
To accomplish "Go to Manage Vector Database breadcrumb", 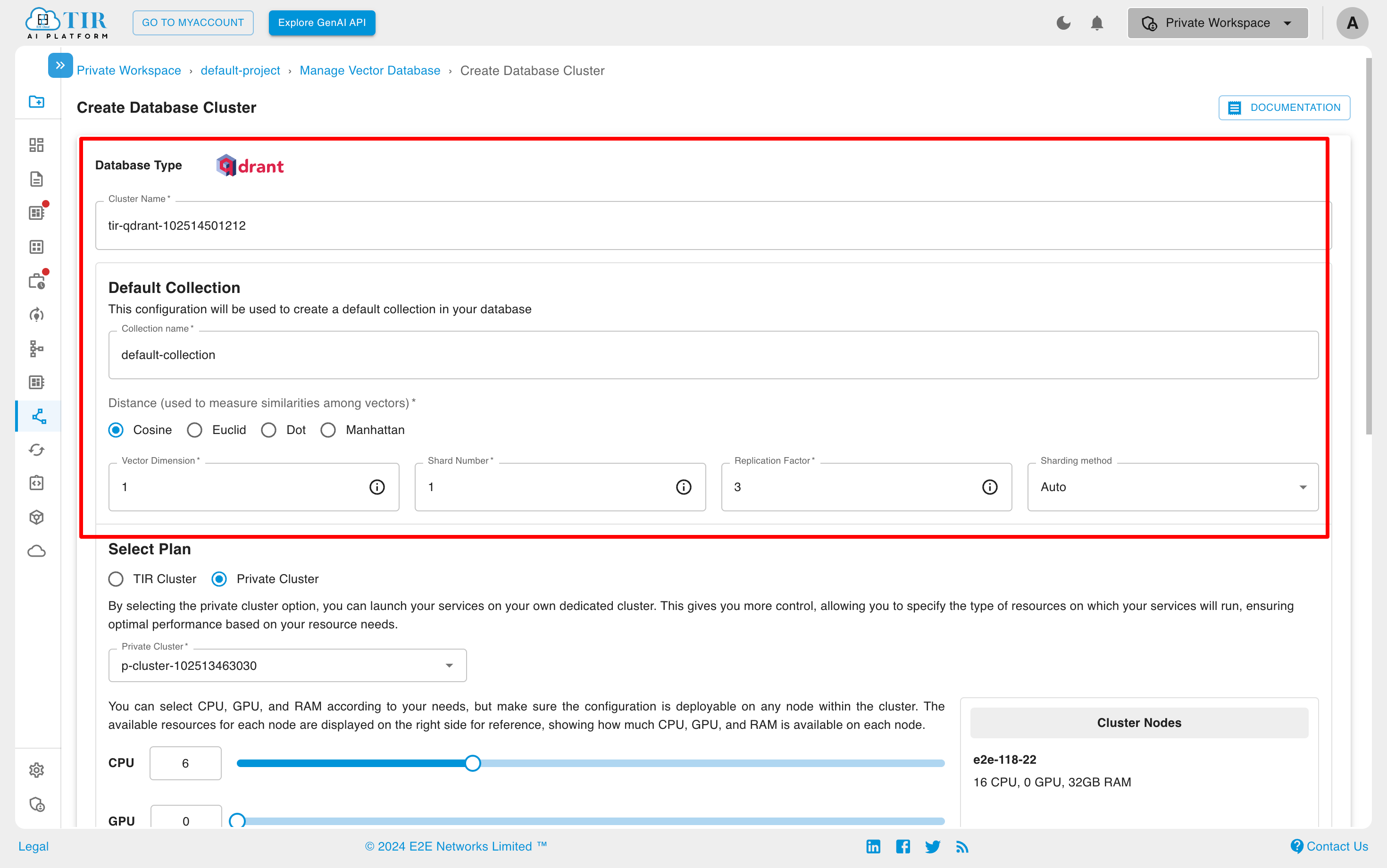I will pyautogui.click(x=370, y=71).
